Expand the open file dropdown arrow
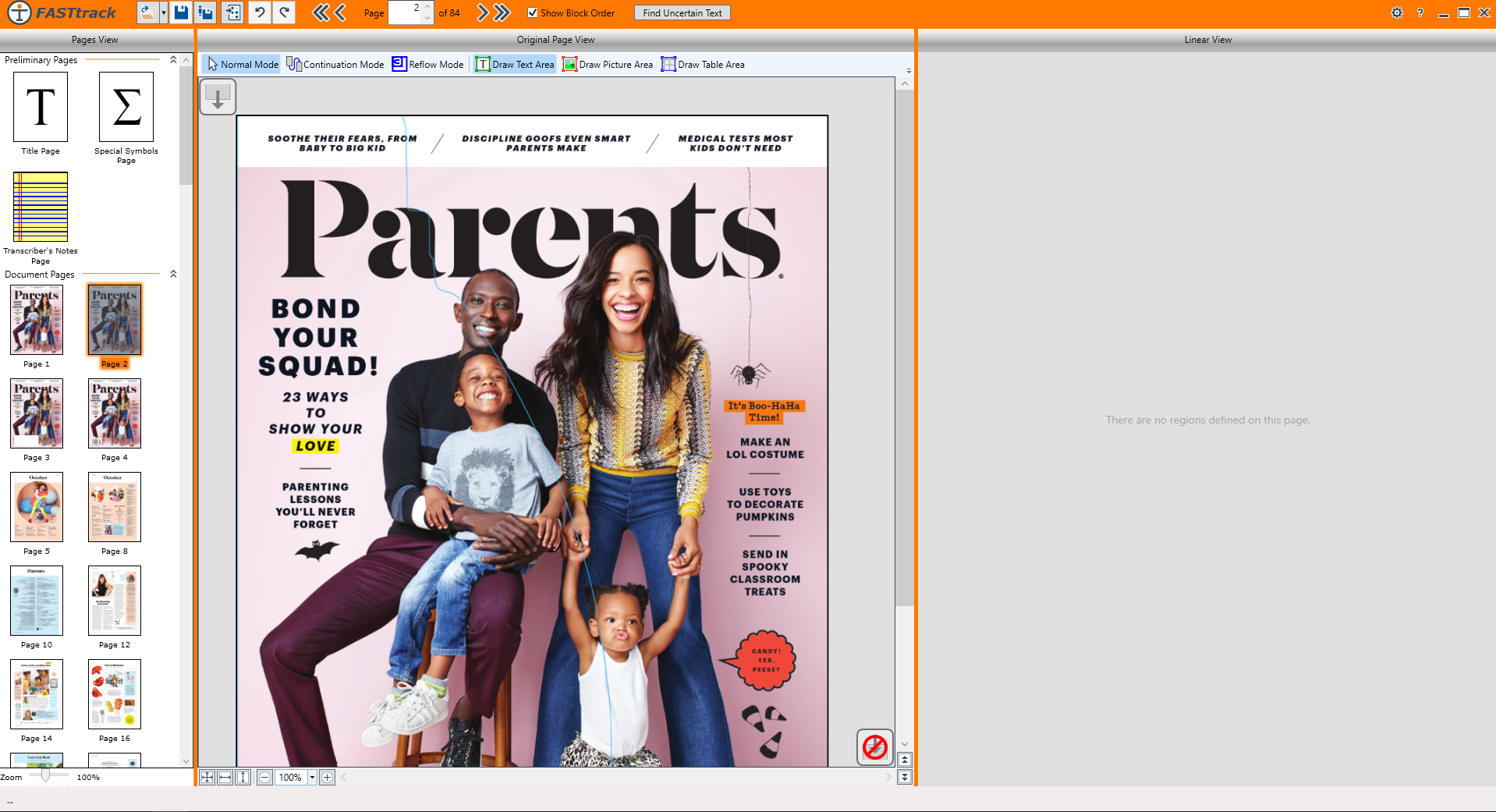 tap(164, 12)
